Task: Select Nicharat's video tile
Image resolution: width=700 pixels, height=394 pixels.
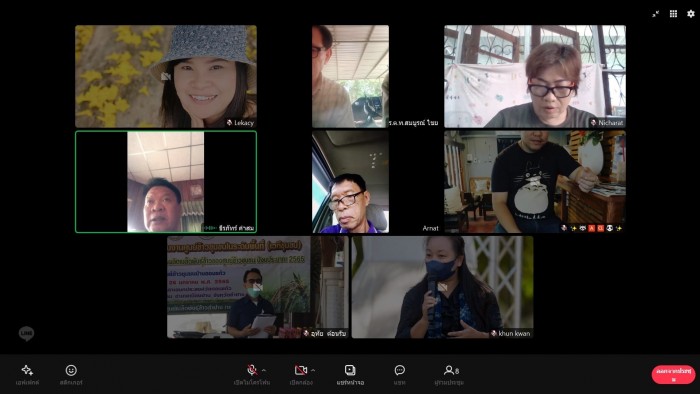Action: point(535,76)
